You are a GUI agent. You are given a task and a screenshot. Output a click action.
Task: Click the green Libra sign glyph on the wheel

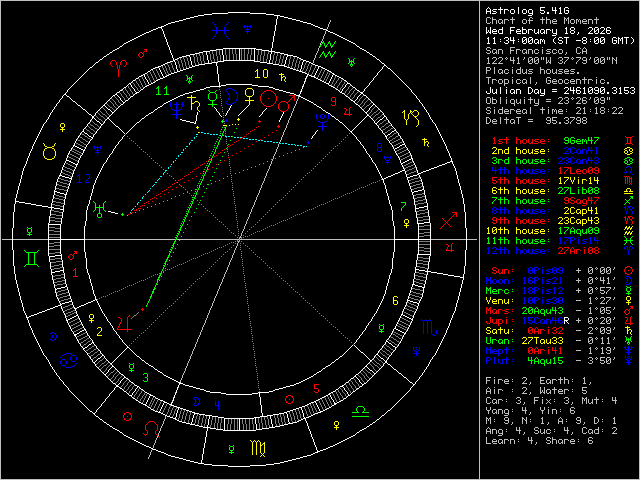click(360, 411)
